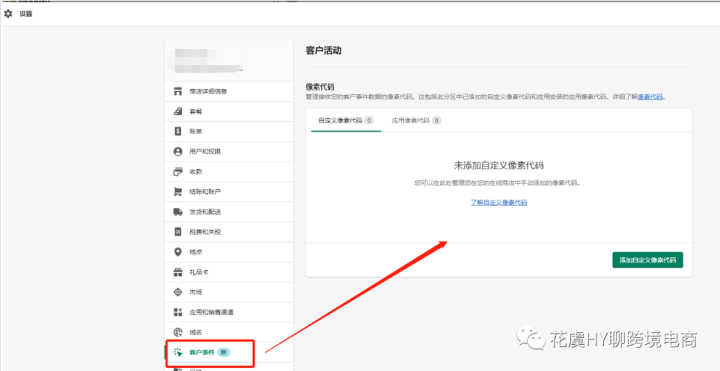This screenshot has width=720, height=371.
Task: Open apps and sales channels grid icon
Action: point(178,312)
